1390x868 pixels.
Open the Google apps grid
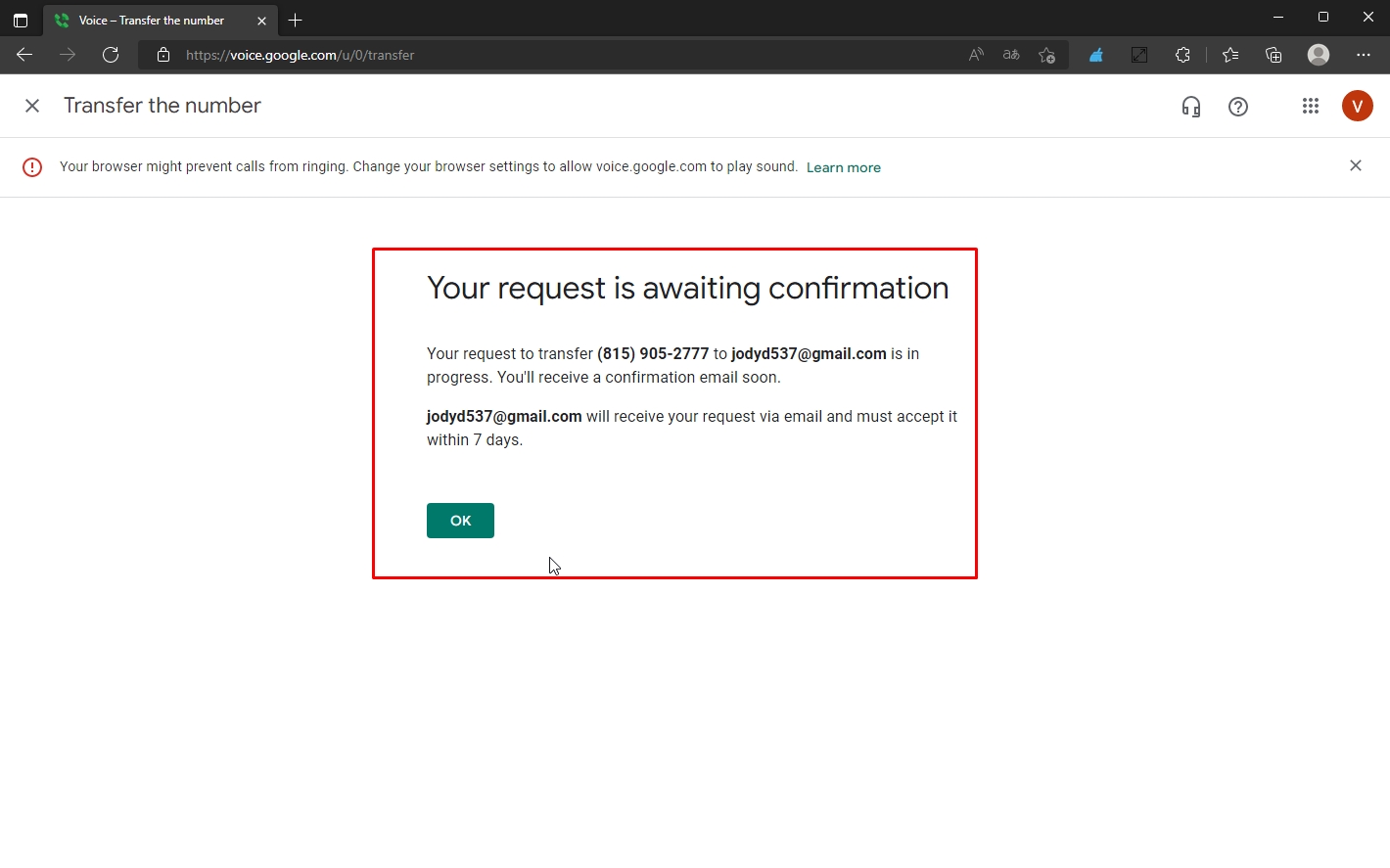(x=1310, y=106)
